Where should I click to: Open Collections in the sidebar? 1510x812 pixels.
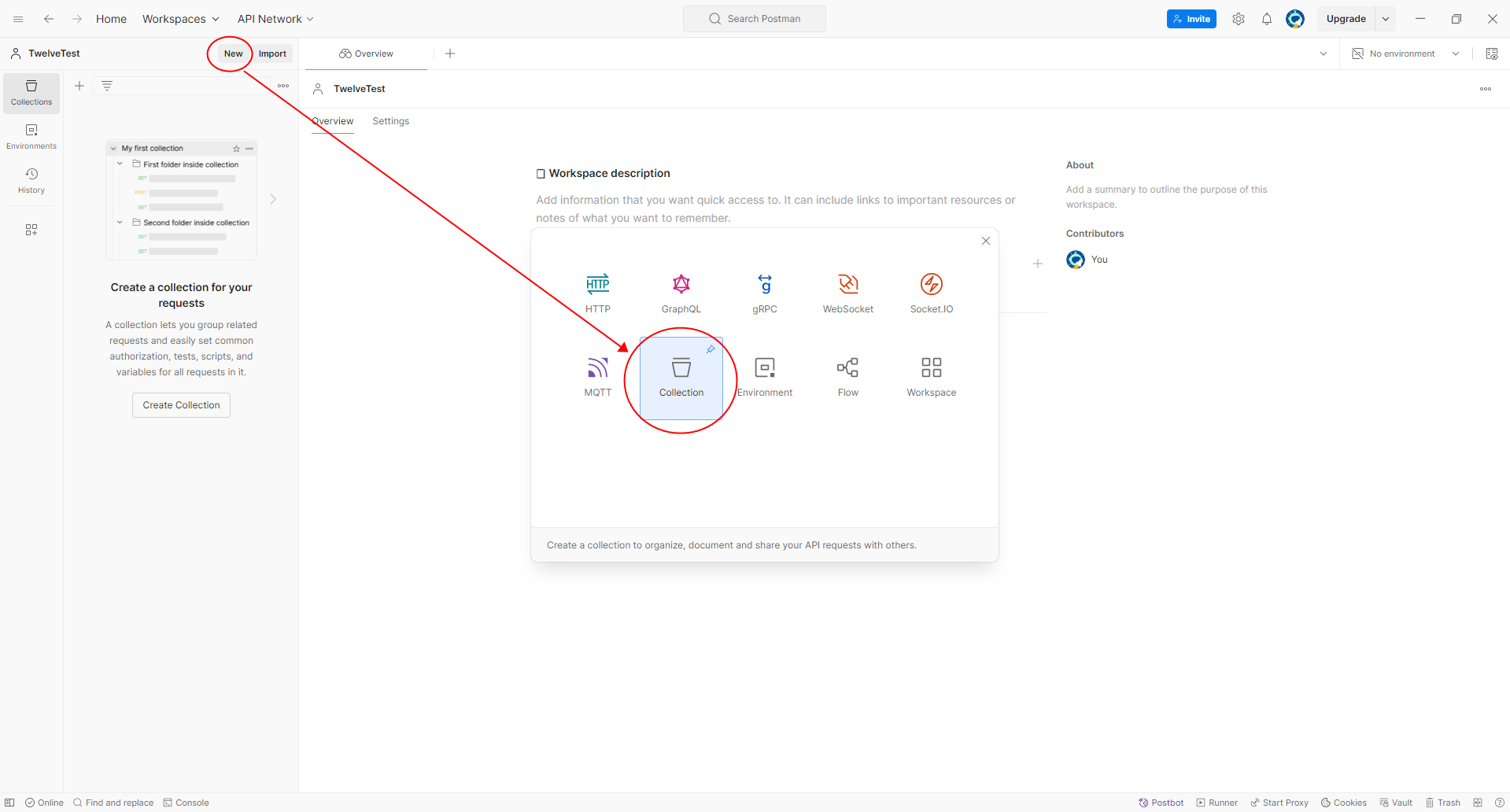tap(31, 93)
